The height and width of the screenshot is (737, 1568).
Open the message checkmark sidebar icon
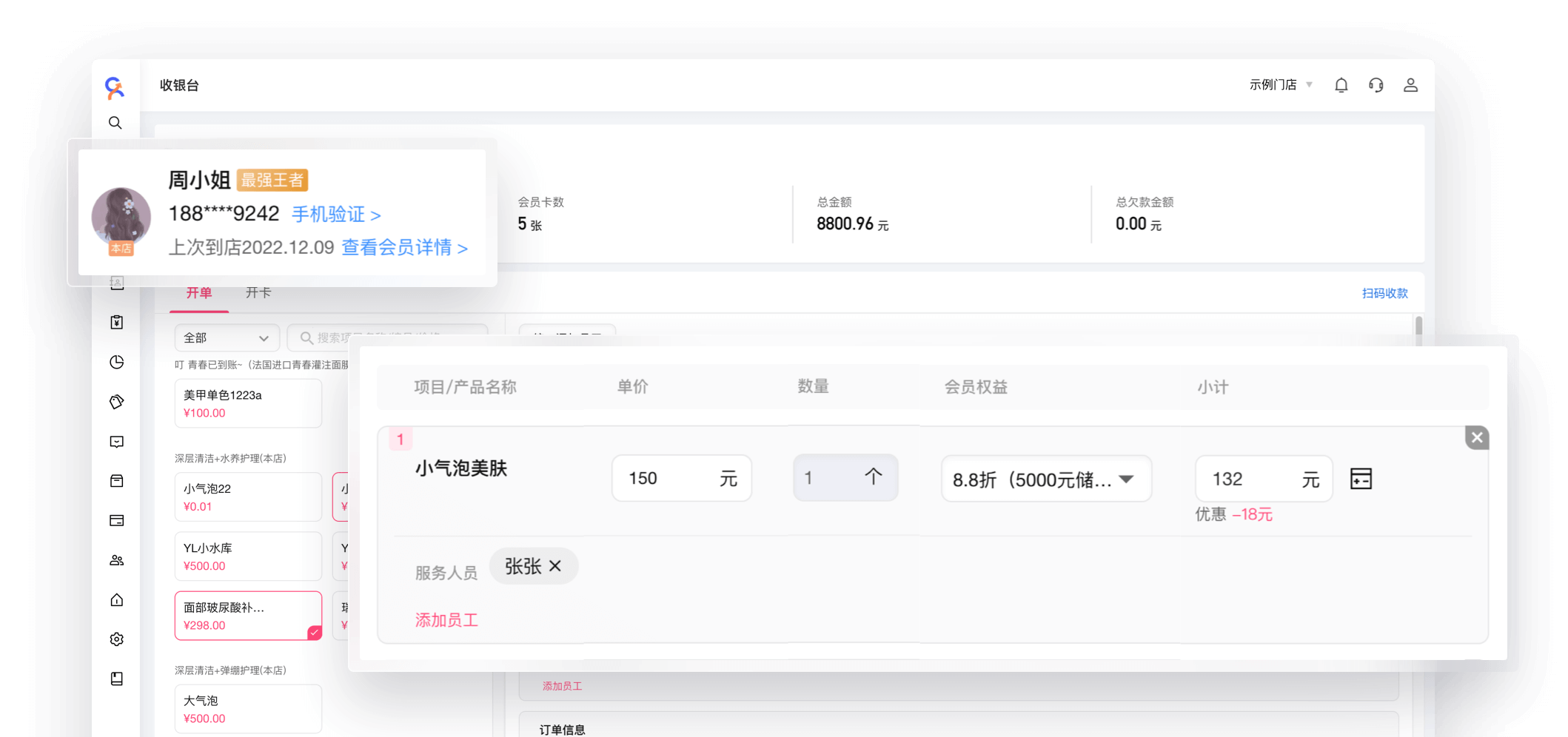[x=116, y=442]
